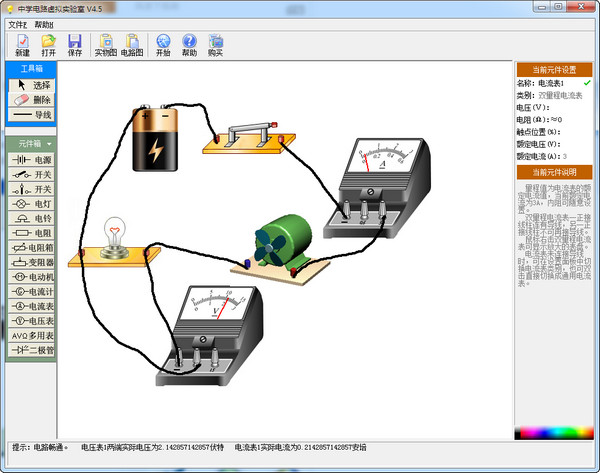Open the 文件 menu
The image size is (600, 473).
[18, 25]
